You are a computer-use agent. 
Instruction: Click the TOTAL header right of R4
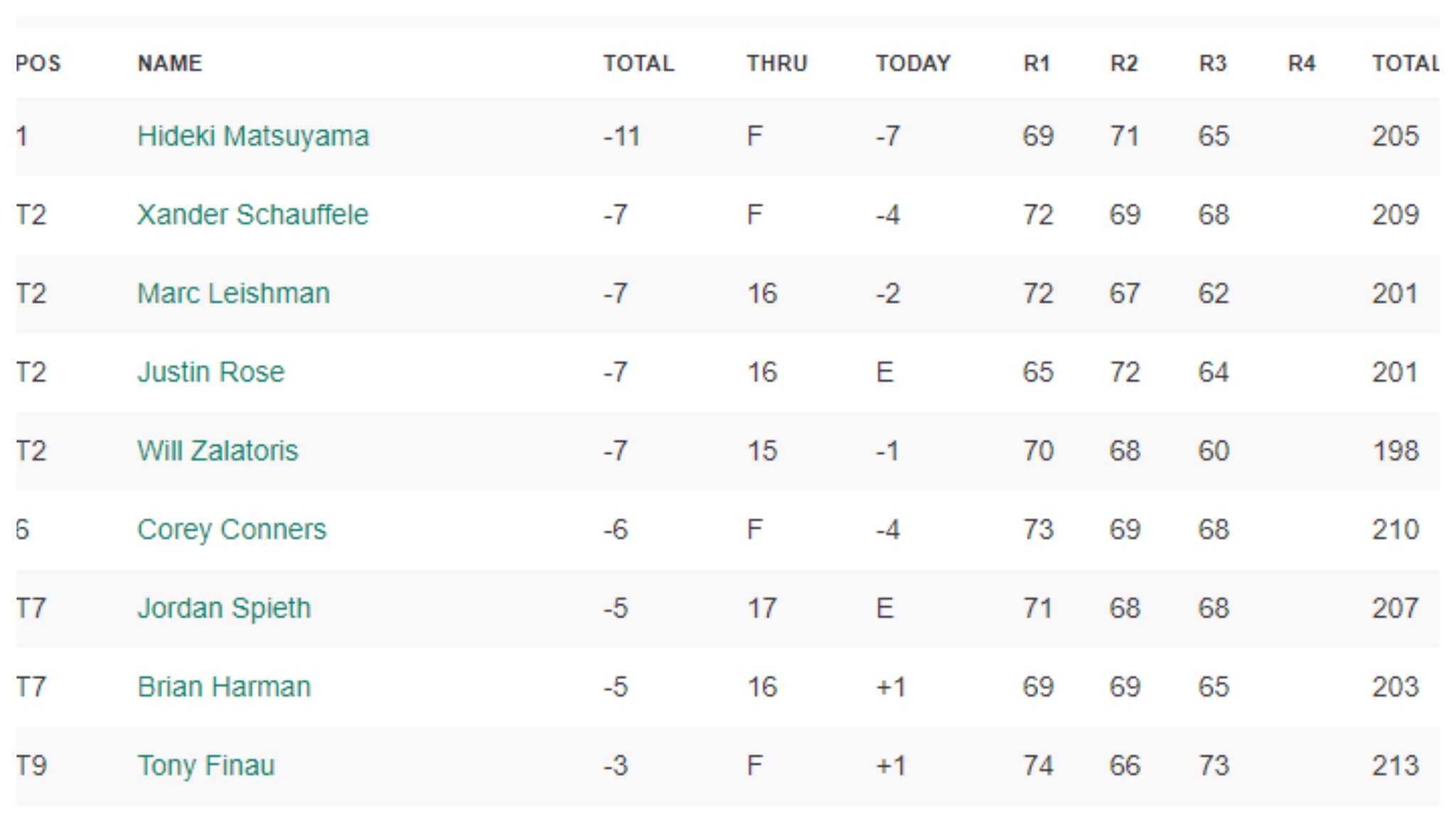1405,63
